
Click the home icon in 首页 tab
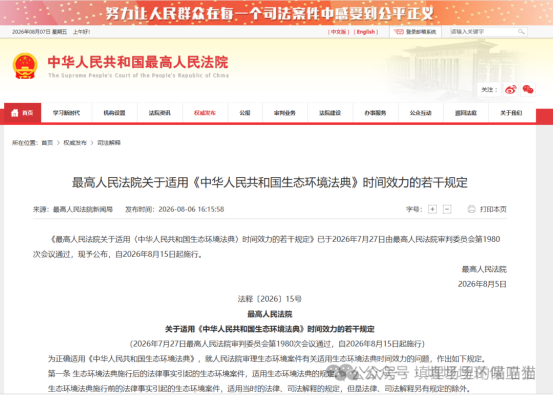(15, 113)
